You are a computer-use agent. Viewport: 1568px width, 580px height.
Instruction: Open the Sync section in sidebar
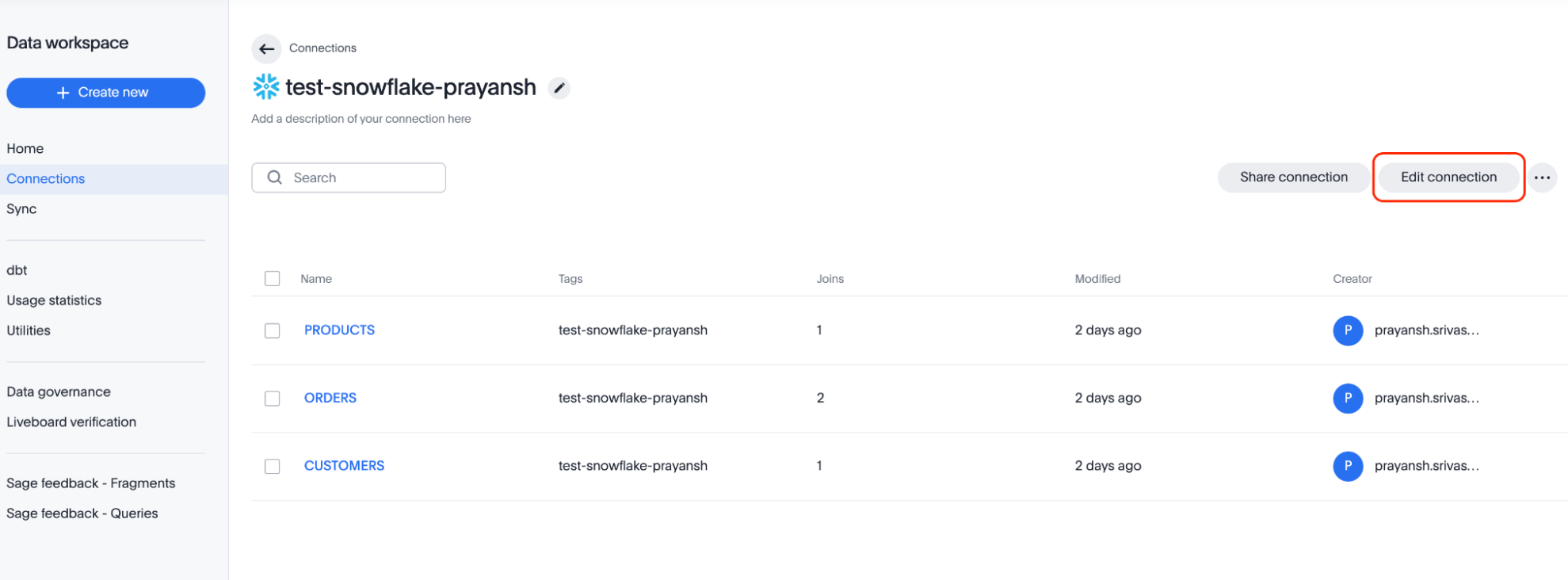(22, 209)
